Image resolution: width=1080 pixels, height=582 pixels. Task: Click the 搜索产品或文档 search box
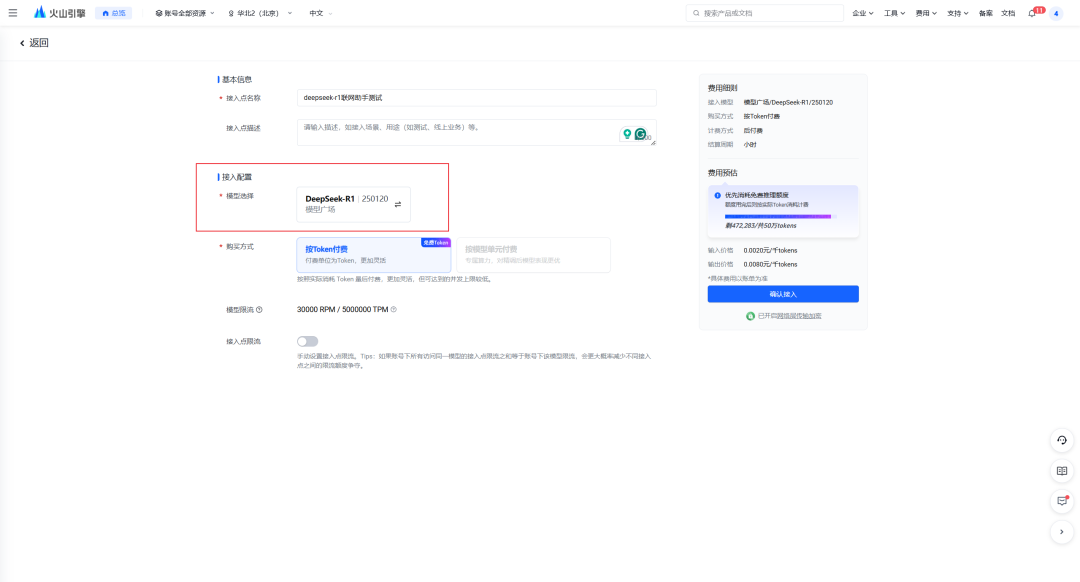pyautogui.click(x=765, y=13)
